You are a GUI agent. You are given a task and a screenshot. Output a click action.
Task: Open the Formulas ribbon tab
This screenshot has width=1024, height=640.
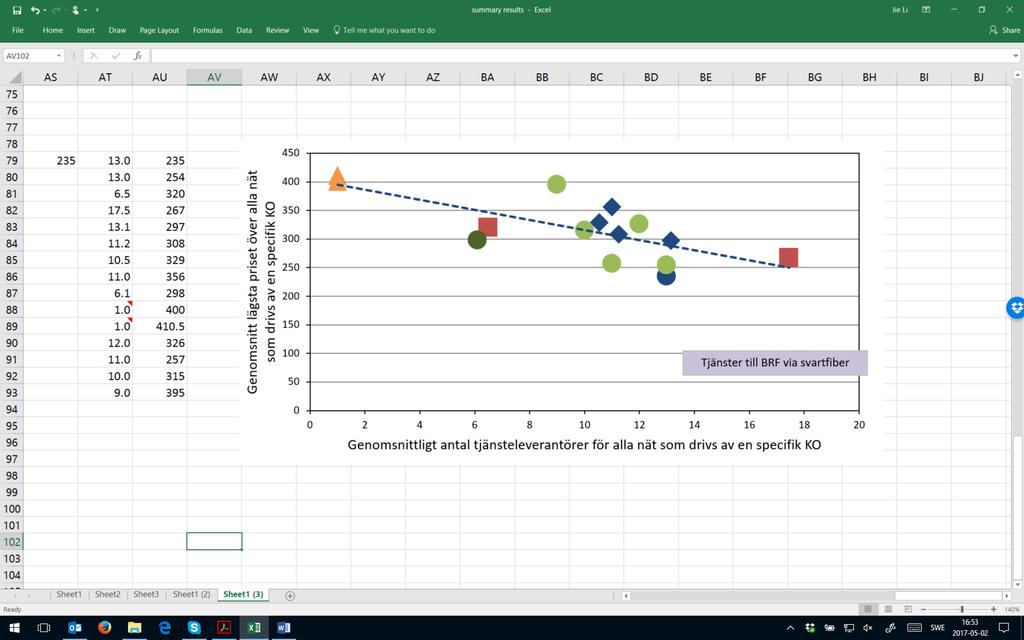pyautogui.click(x=208, y=30)
